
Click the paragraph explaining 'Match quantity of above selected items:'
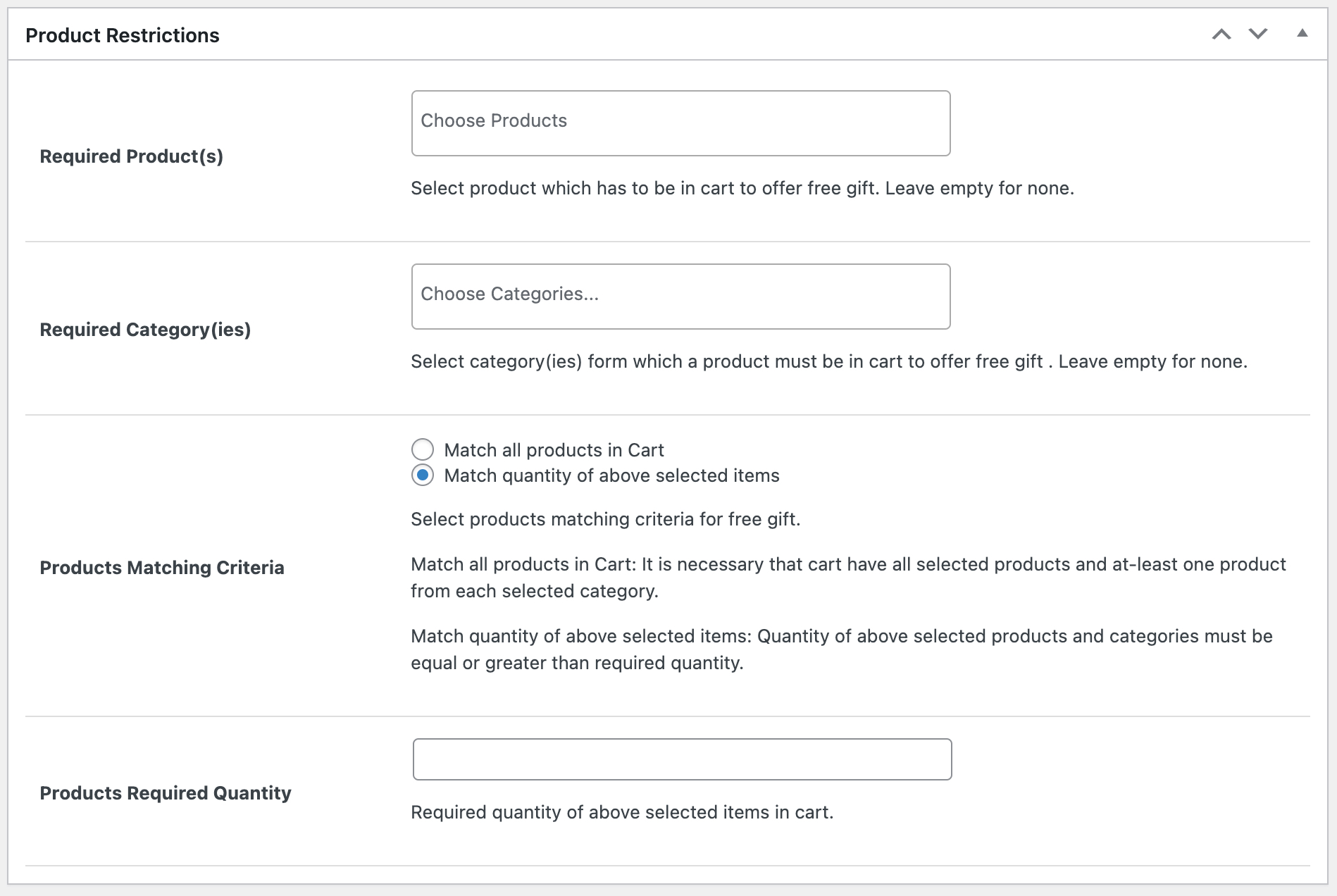point(842,649)
